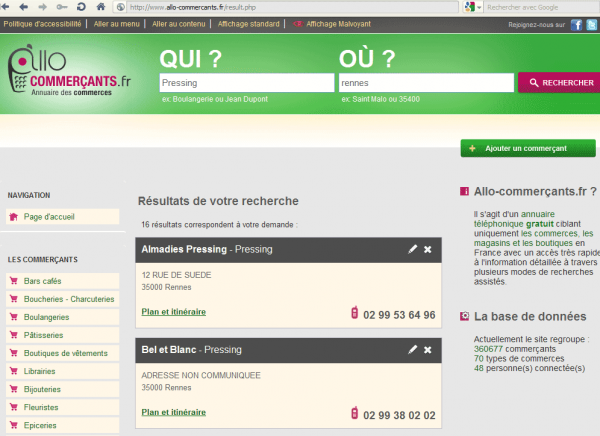Remove Almadies Pressing with the X icon

tap(428, 249)
